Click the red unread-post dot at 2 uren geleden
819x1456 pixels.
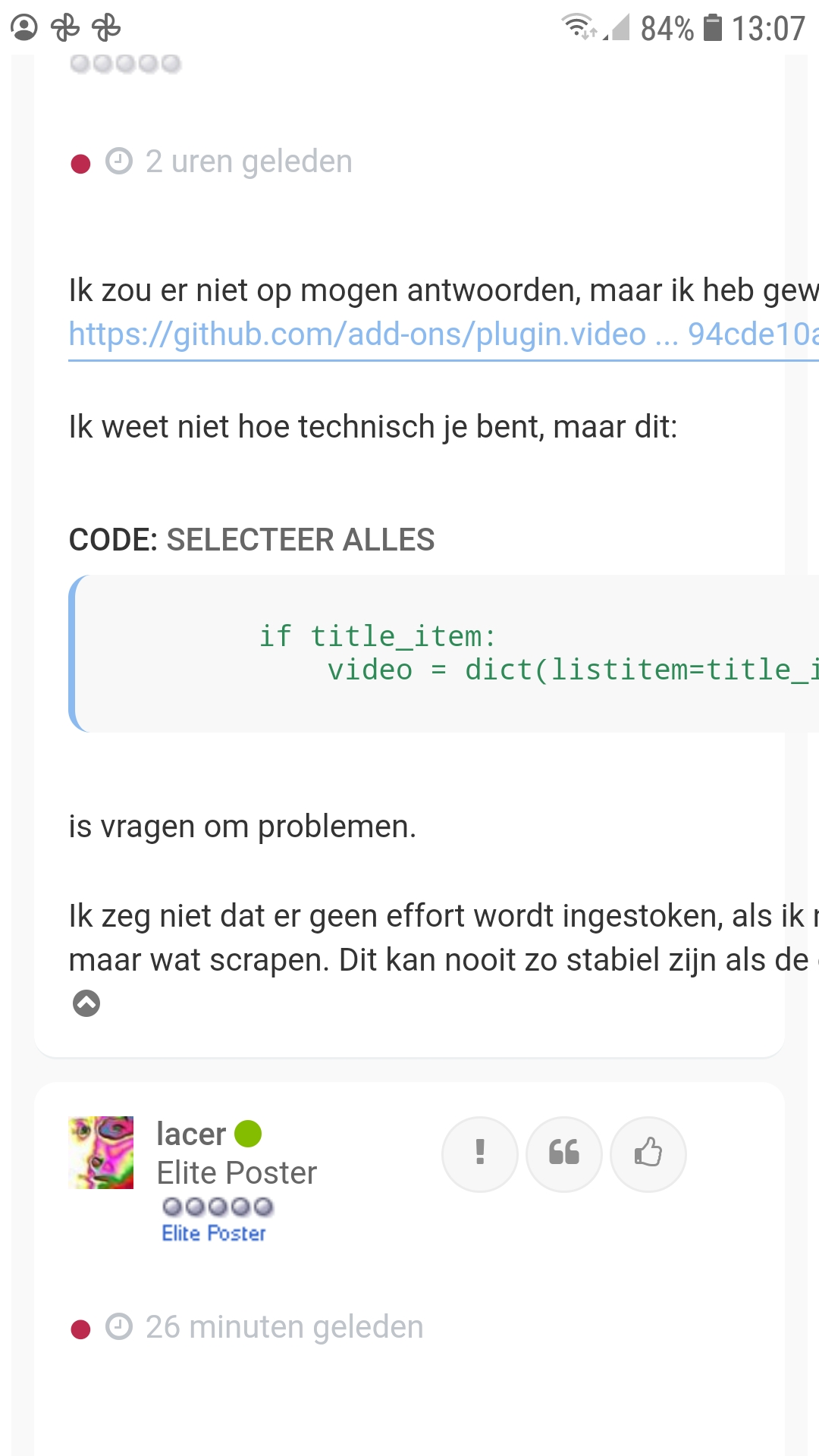(80, 164)
